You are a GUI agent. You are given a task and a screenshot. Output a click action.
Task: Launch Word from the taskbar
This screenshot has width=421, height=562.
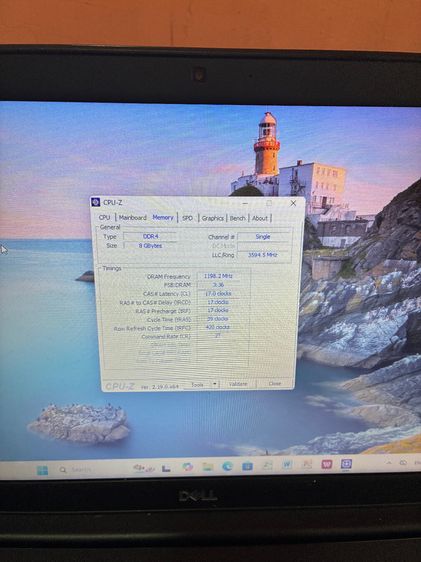point(287,465)
